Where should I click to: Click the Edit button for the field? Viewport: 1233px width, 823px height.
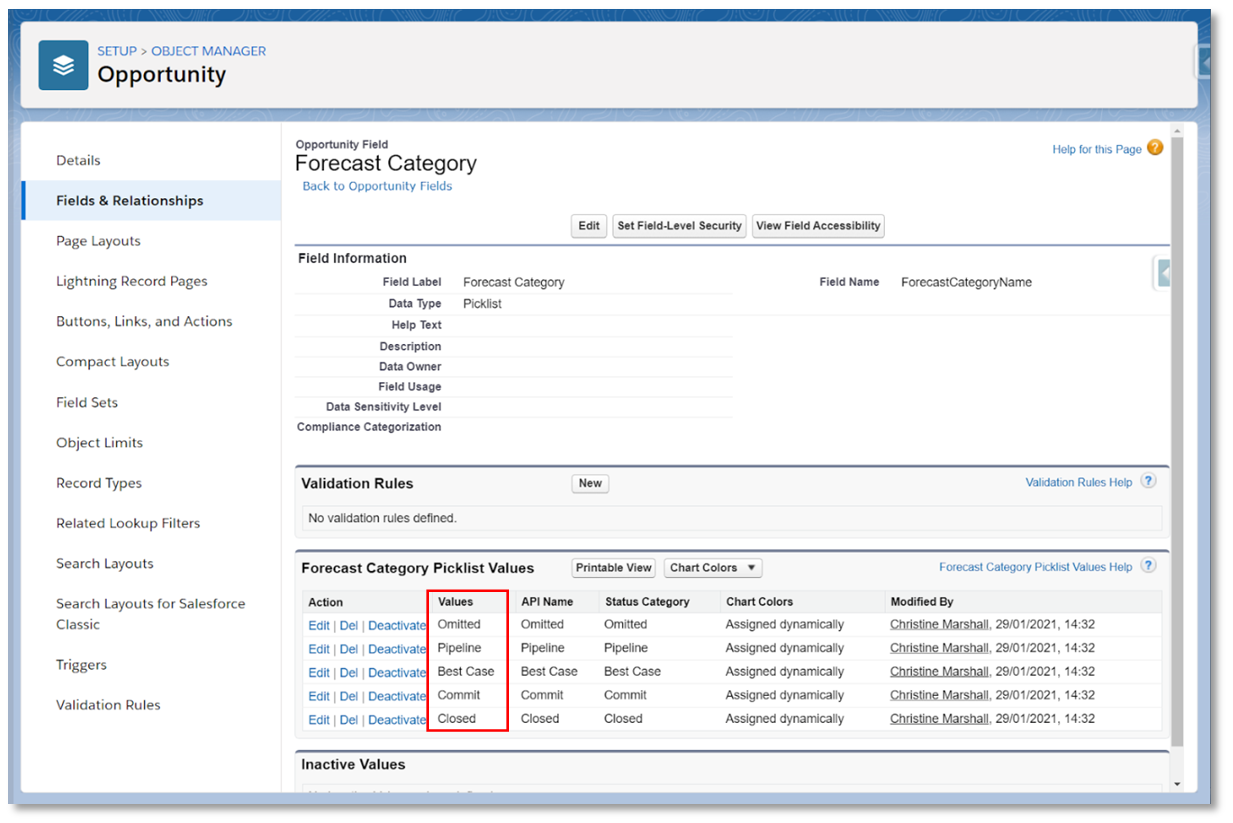click(x=589, y=226)
